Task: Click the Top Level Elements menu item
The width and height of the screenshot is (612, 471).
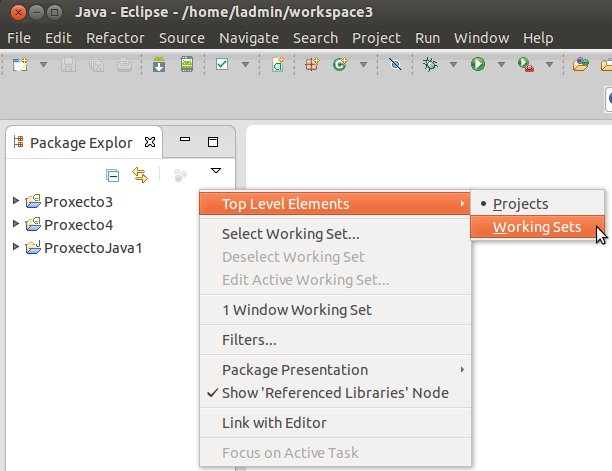Action: [335, 204]
